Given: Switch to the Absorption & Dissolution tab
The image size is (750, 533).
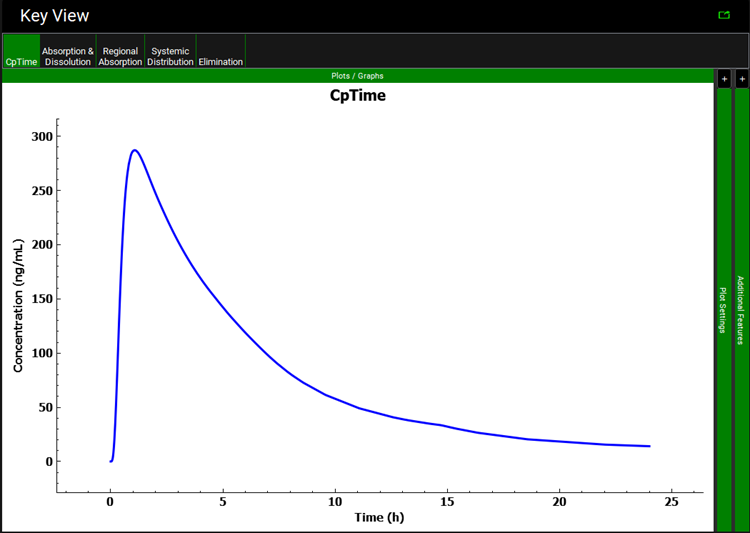Looking at the screenshot, I should point(68,52).
